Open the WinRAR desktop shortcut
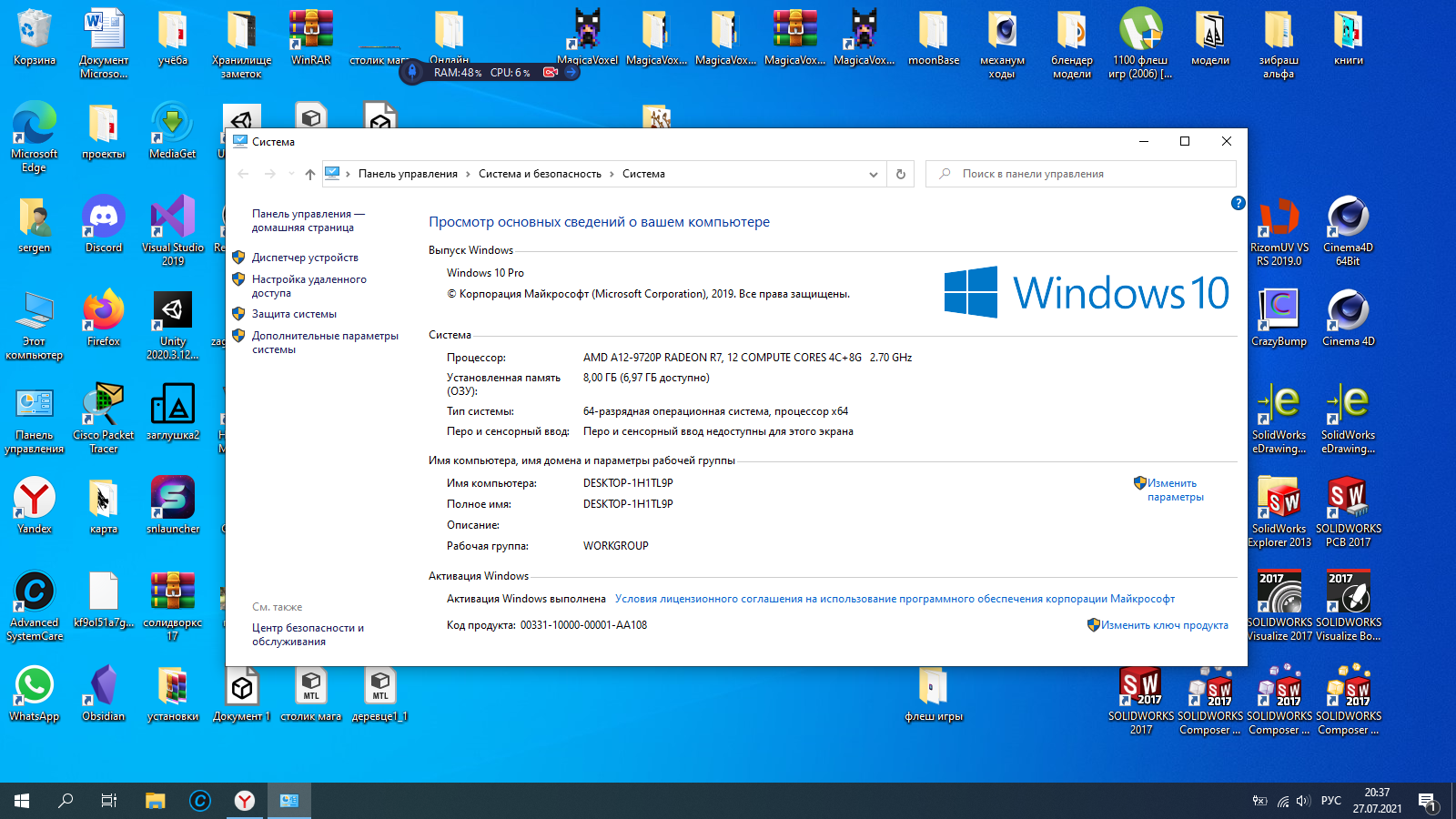1456x819 pixels. [310, 36]
